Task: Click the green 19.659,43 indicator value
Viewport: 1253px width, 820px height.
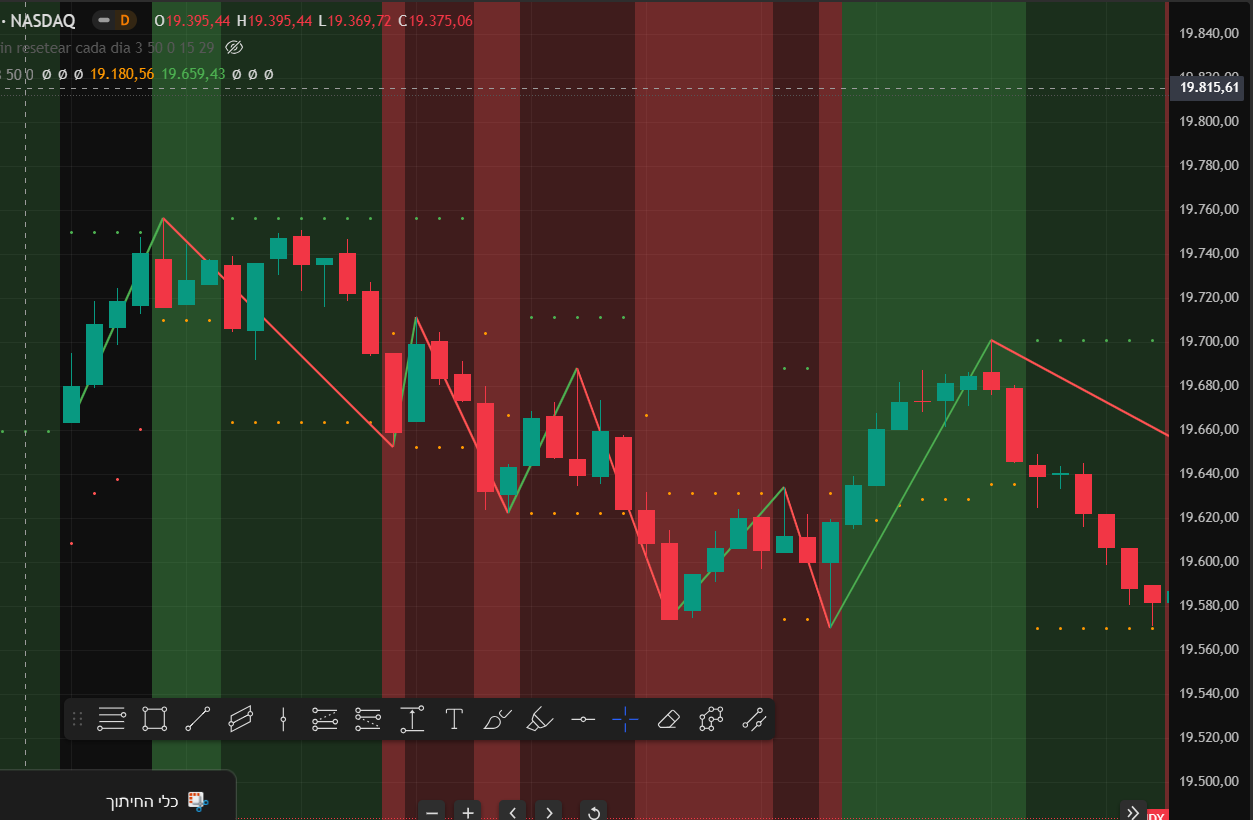Action: click(193, 74)
